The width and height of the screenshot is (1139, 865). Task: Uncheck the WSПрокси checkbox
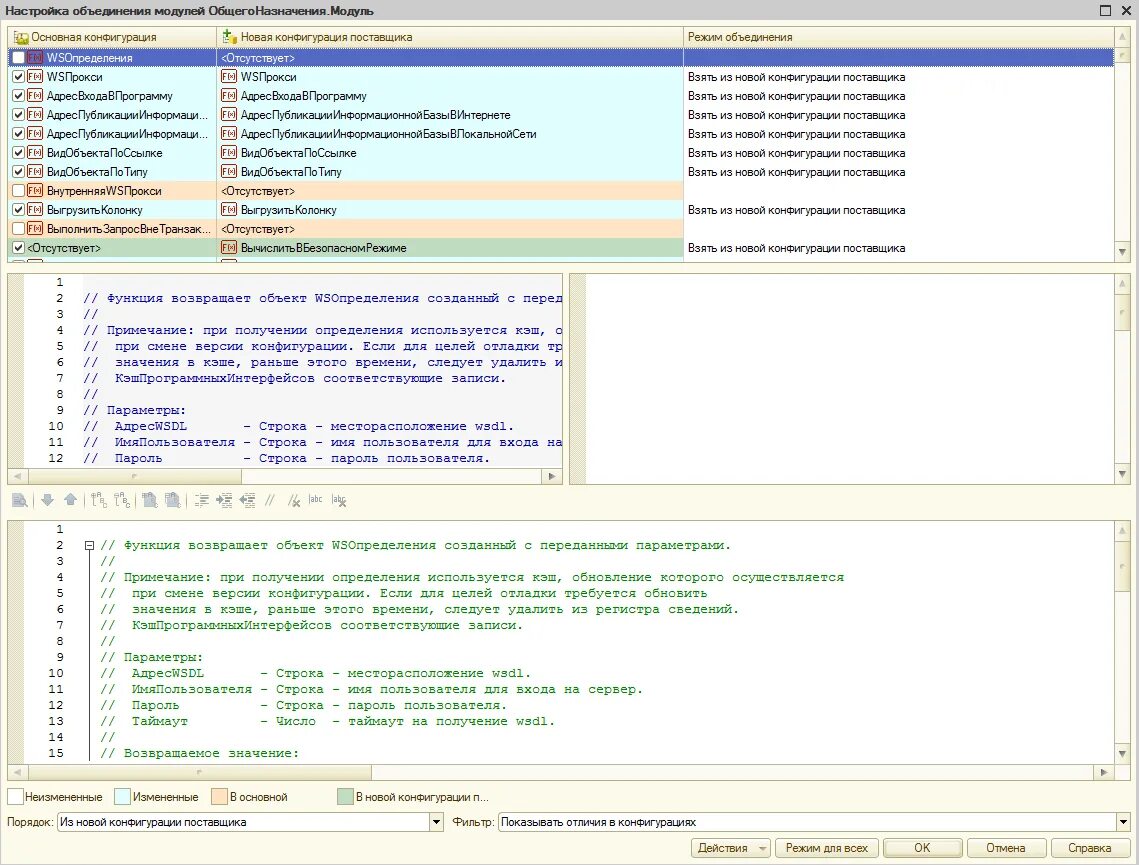click(x=18, y=76)
